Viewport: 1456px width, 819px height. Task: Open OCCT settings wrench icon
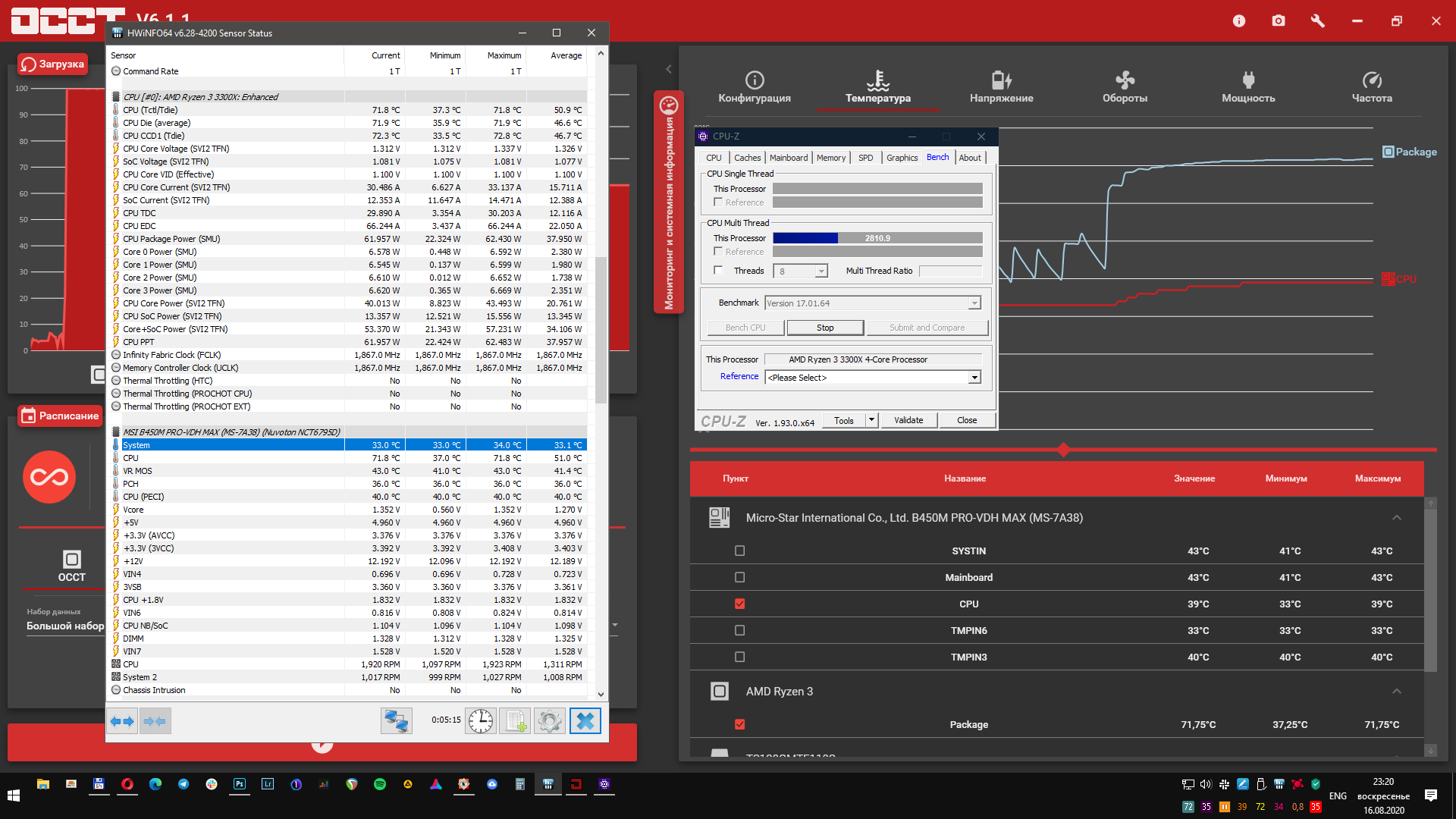tap(1318, 21)
